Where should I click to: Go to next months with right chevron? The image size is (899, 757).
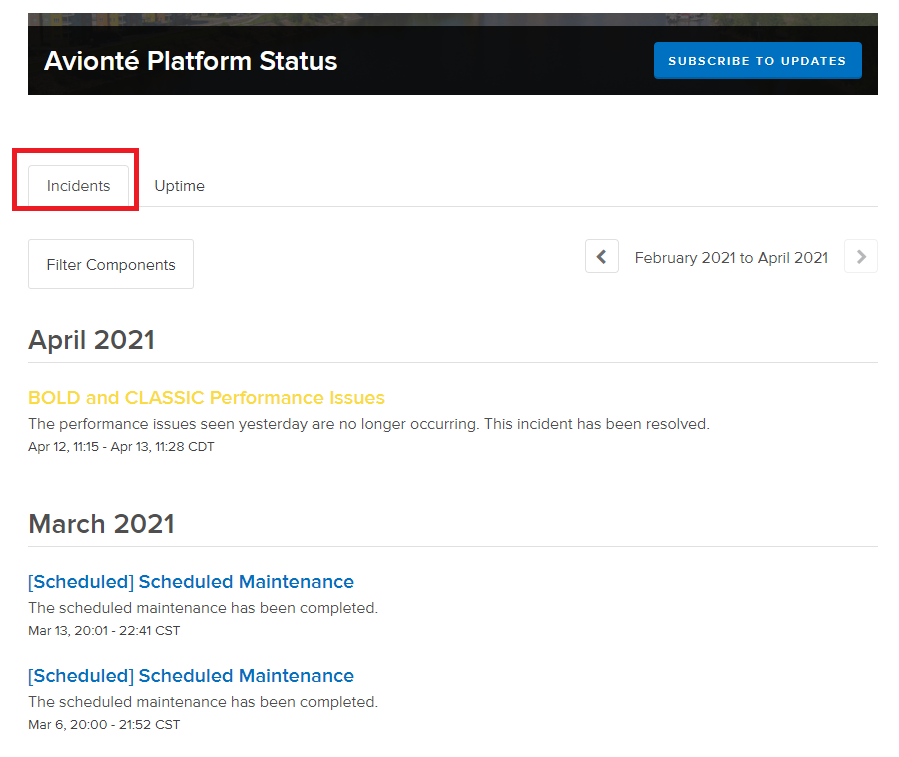click(x=861, y=256)
